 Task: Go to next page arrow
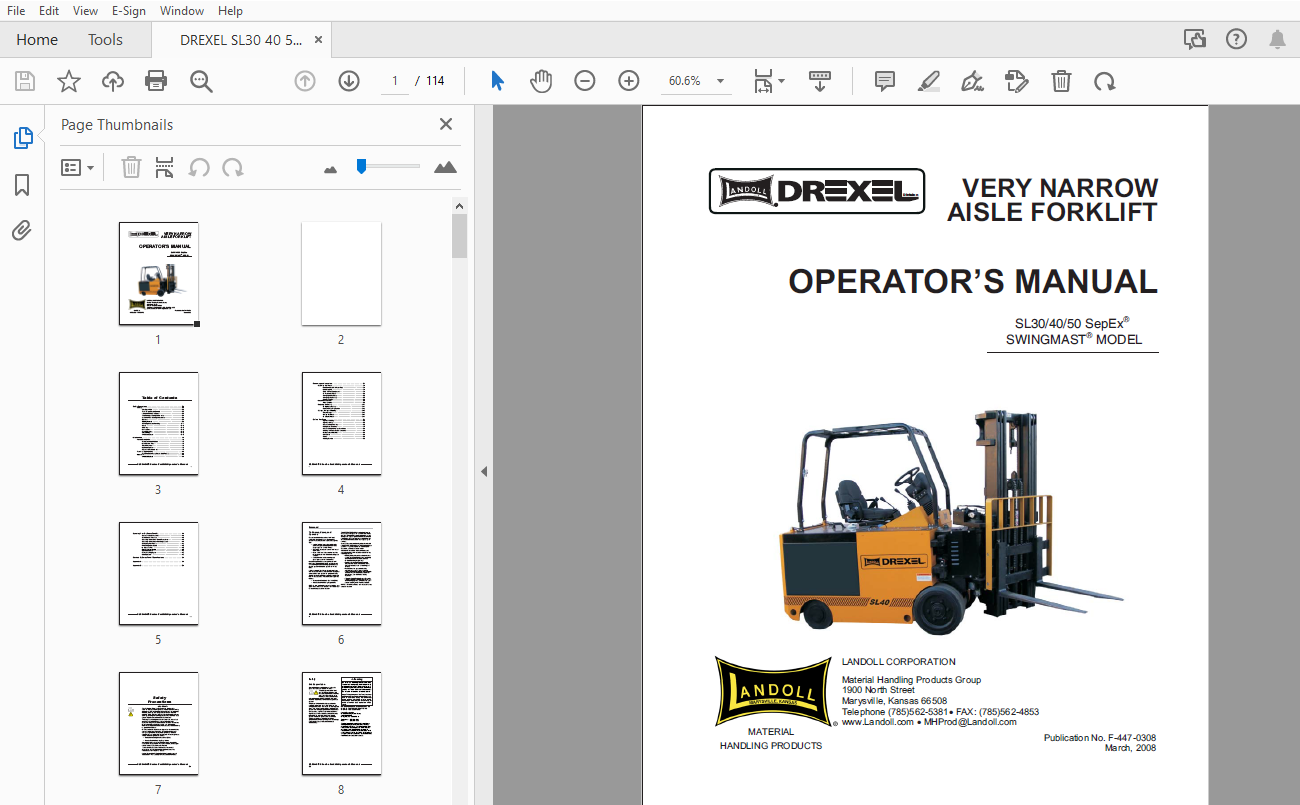point(349,81)
